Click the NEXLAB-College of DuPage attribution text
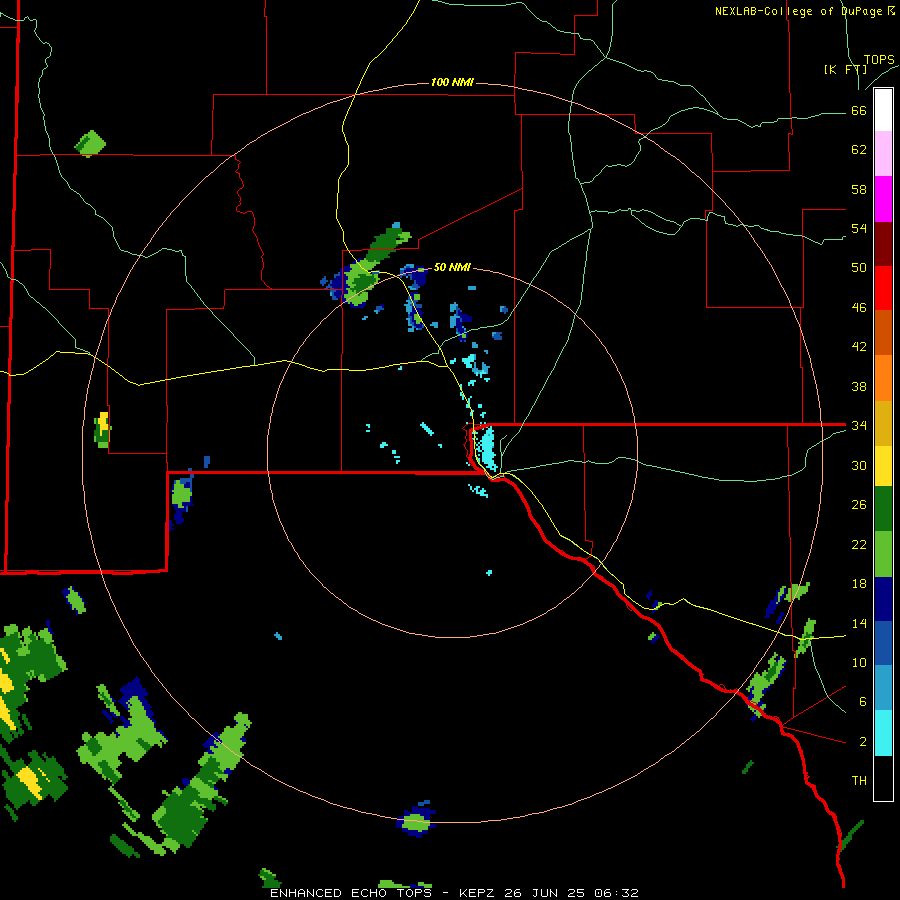 pyautogui.click(x=805, y=11)
